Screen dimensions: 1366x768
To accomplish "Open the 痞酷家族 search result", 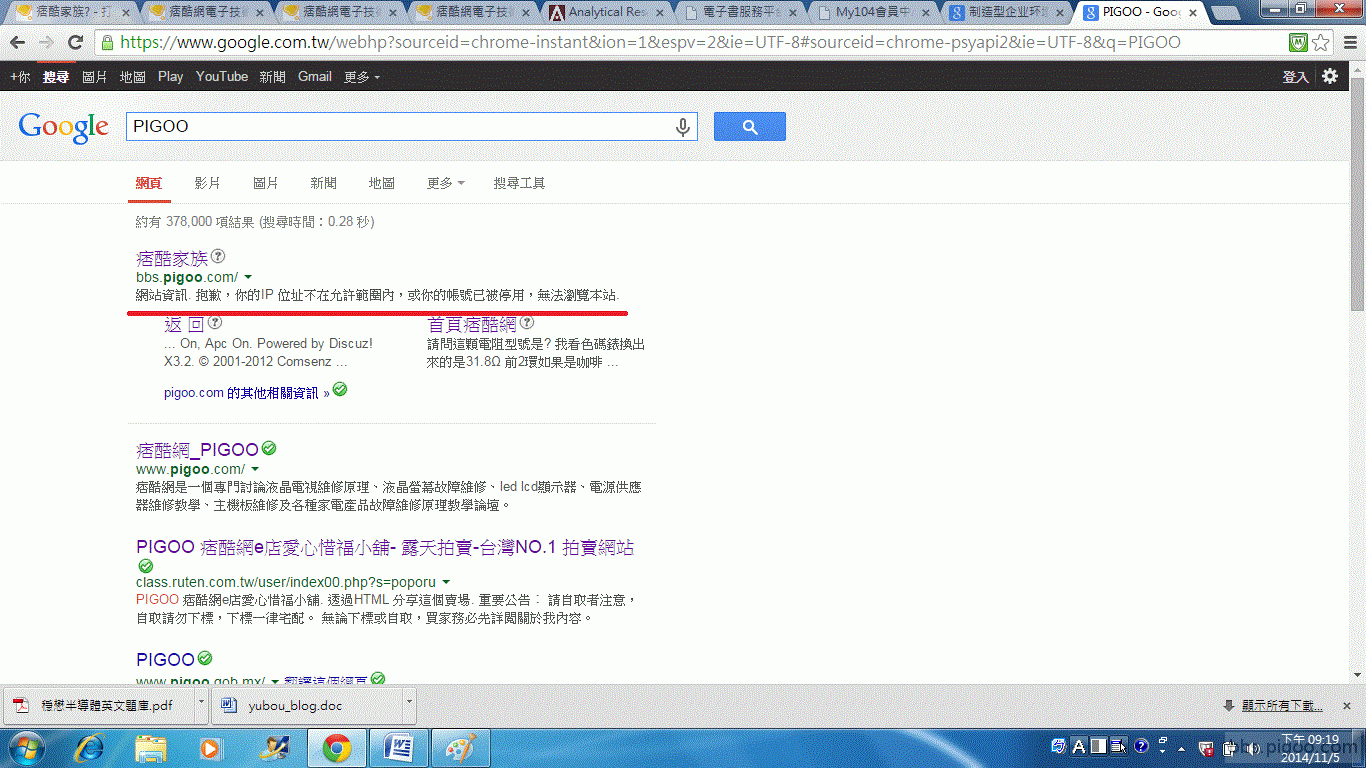I will (x=172, y=258).
